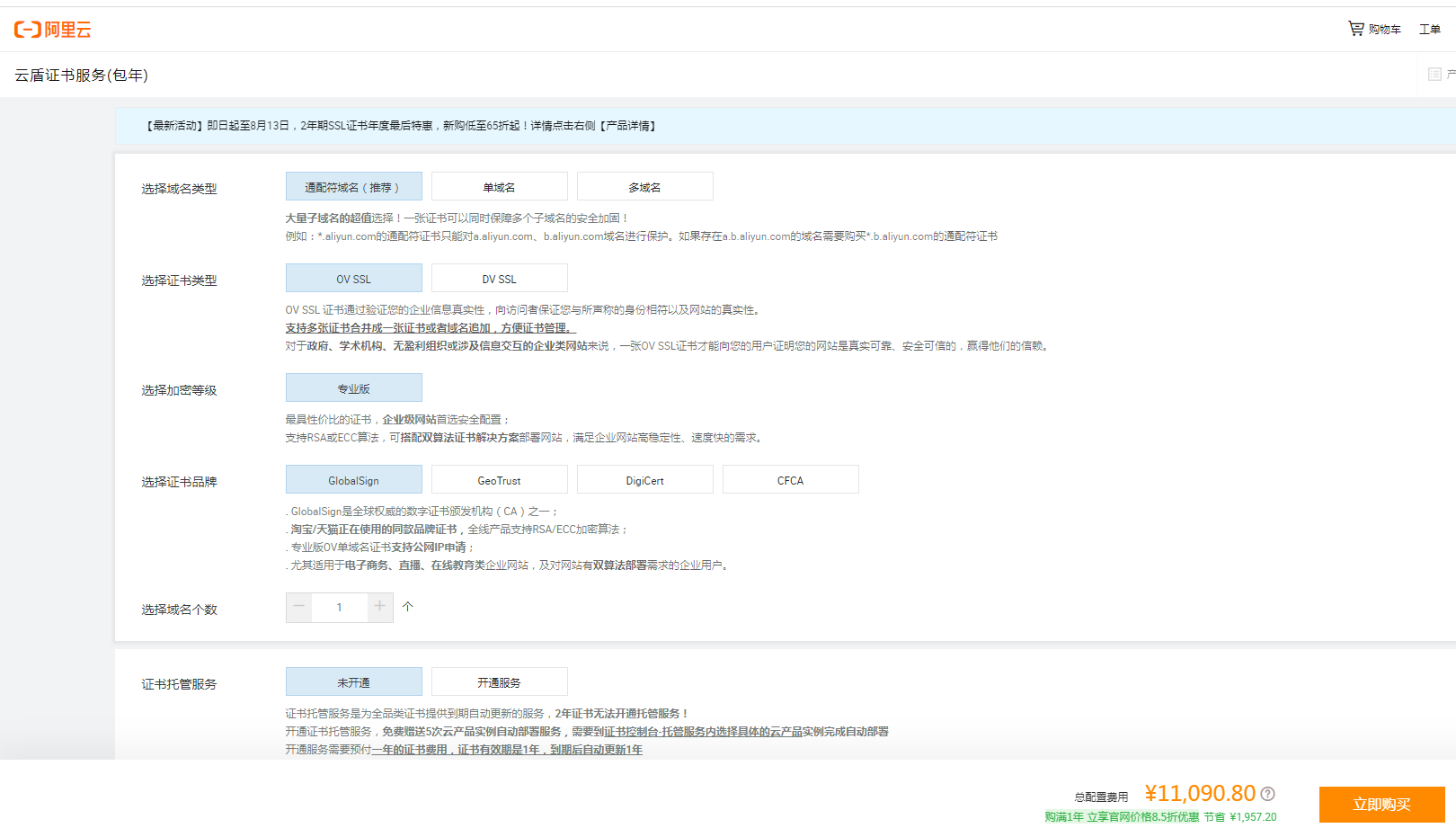Viewport: 1456px width, 837px height.
Task: Select 专业版 encryption level
Action: click(354, 388)
